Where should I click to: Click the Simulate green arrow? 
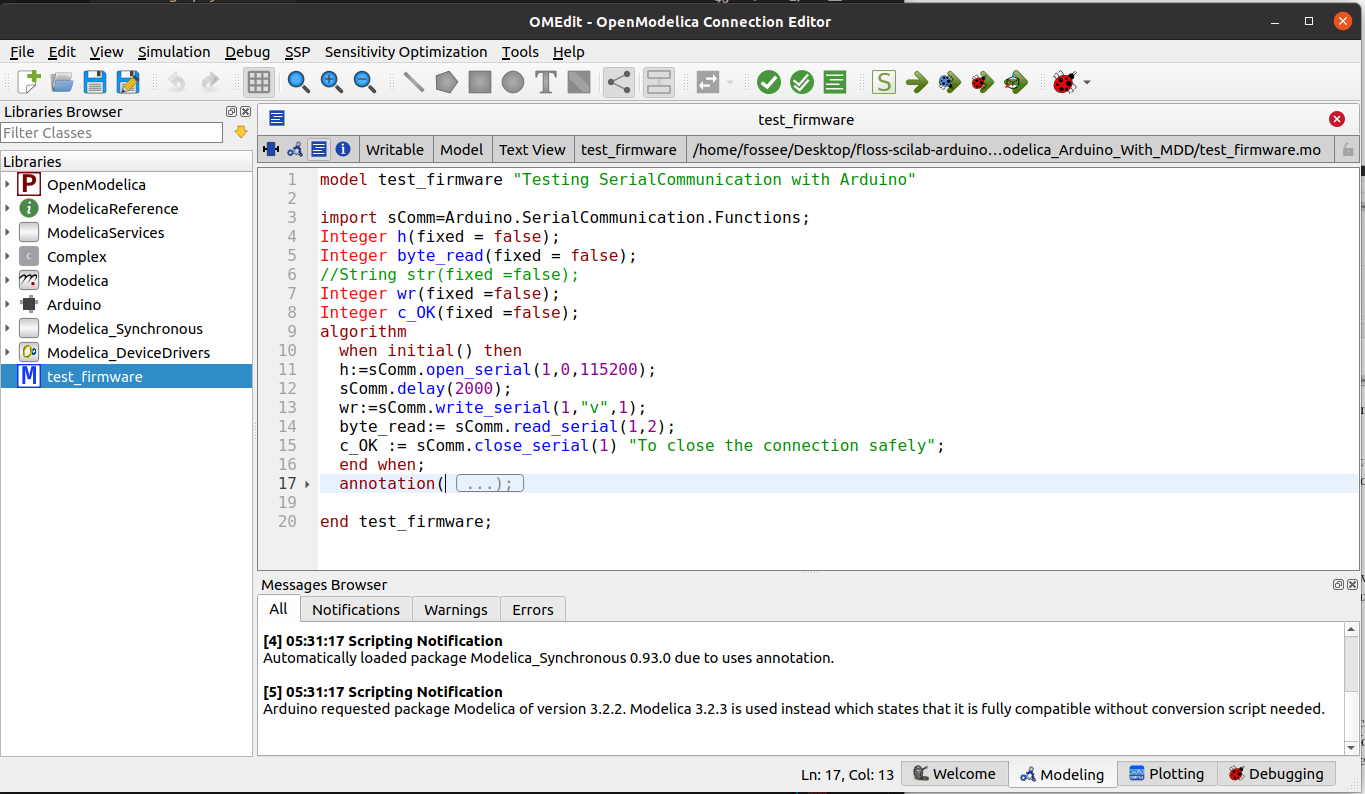click(x=917, y=82)
